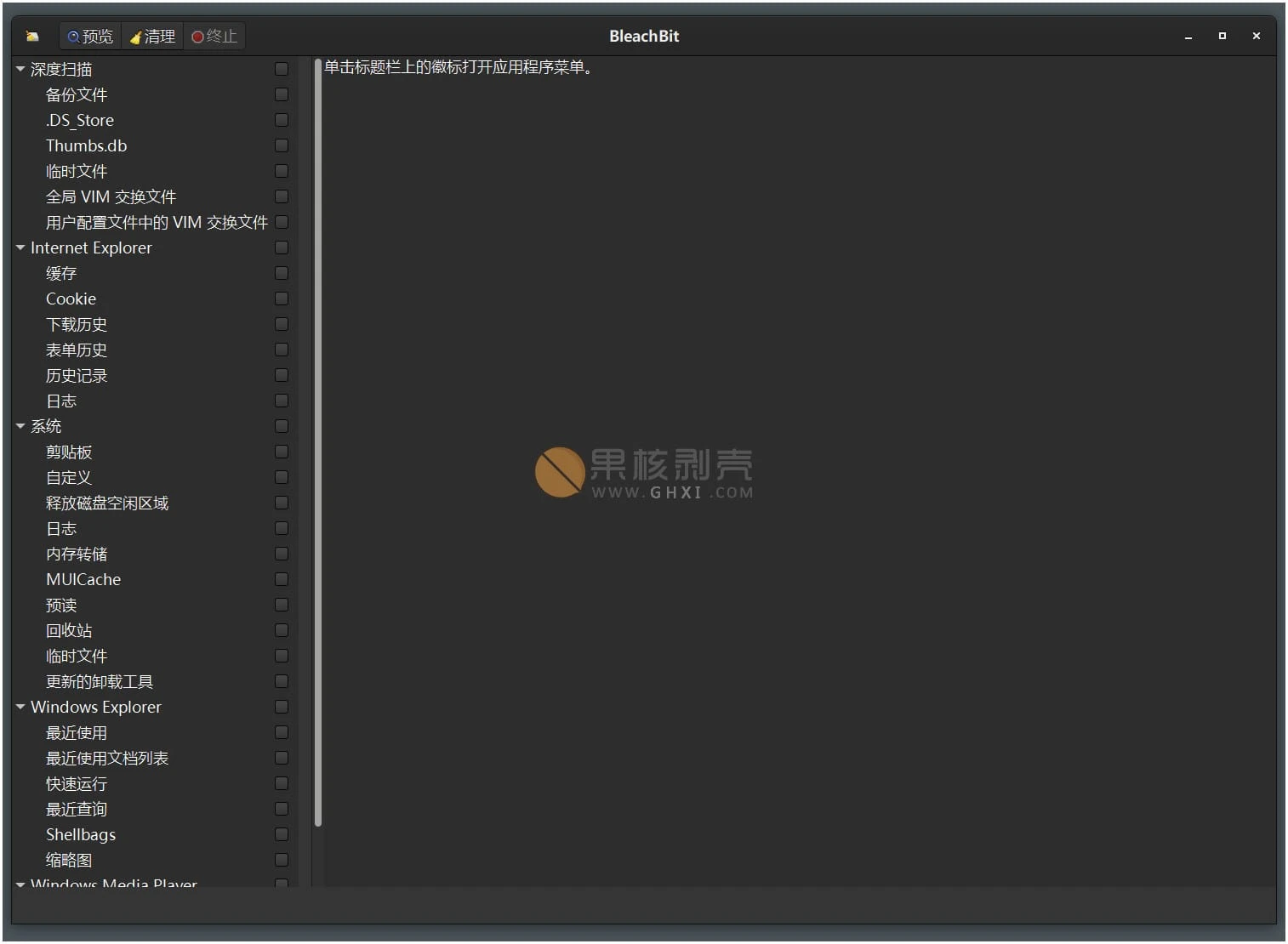
Task: Collapse the Internet Explorer category
Action: coord(20,247)
